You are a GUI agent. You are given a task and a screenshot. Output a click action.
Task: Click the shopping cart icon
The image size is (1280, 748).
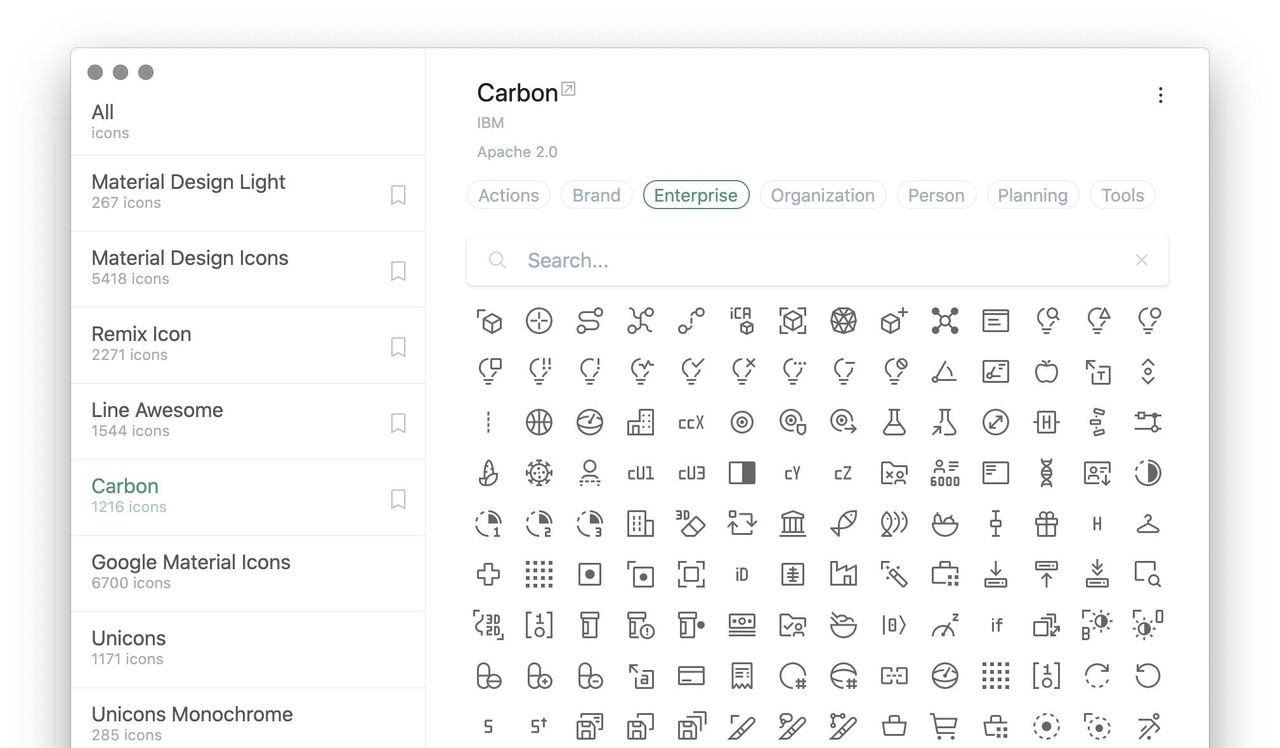tap(944, 726)
